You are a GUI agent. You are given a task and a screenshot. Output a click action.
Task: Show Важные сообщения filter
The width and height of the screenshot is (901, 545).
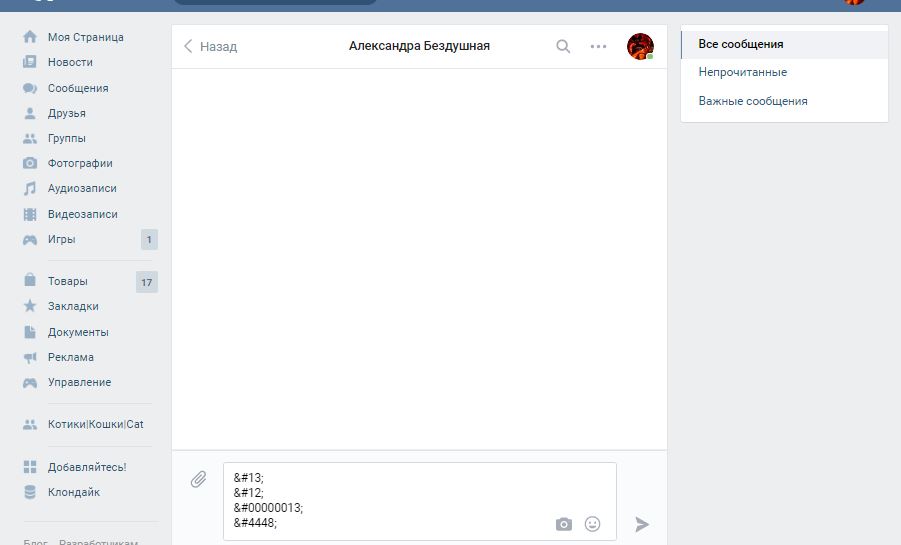752,101
